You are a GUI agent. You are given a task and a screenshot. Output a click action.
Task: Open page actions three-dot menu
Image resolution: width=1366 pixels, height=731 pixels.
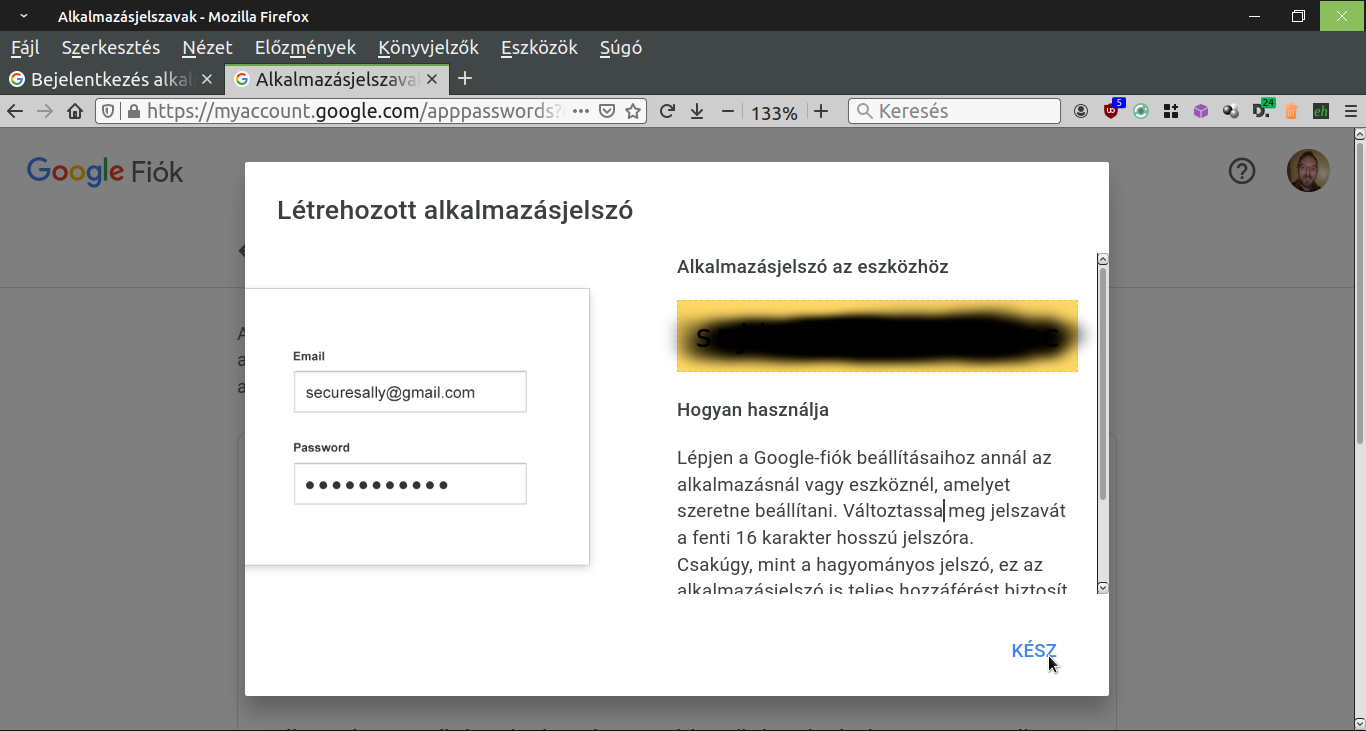pyautogui.click(x=581, y=111)
